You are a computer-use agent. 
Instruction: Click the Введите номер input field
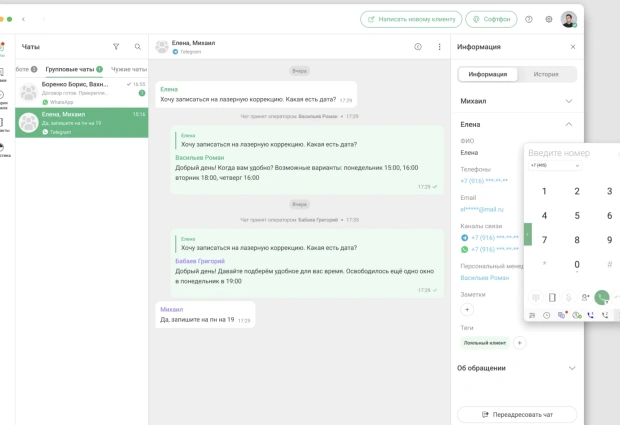[570, 153]
